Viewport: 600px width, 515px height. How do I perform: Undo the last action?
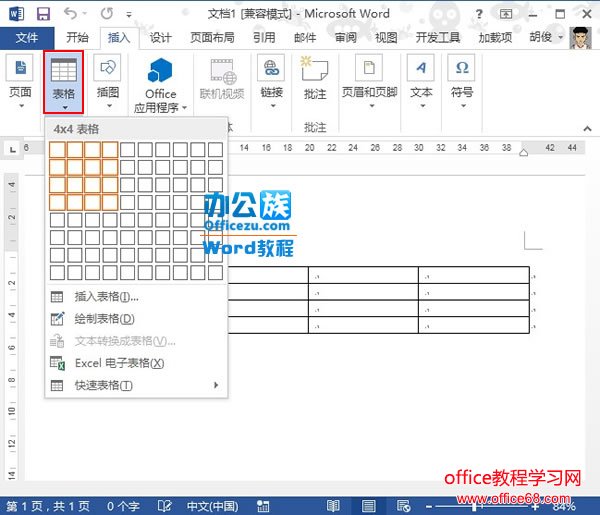coord(70,14)
